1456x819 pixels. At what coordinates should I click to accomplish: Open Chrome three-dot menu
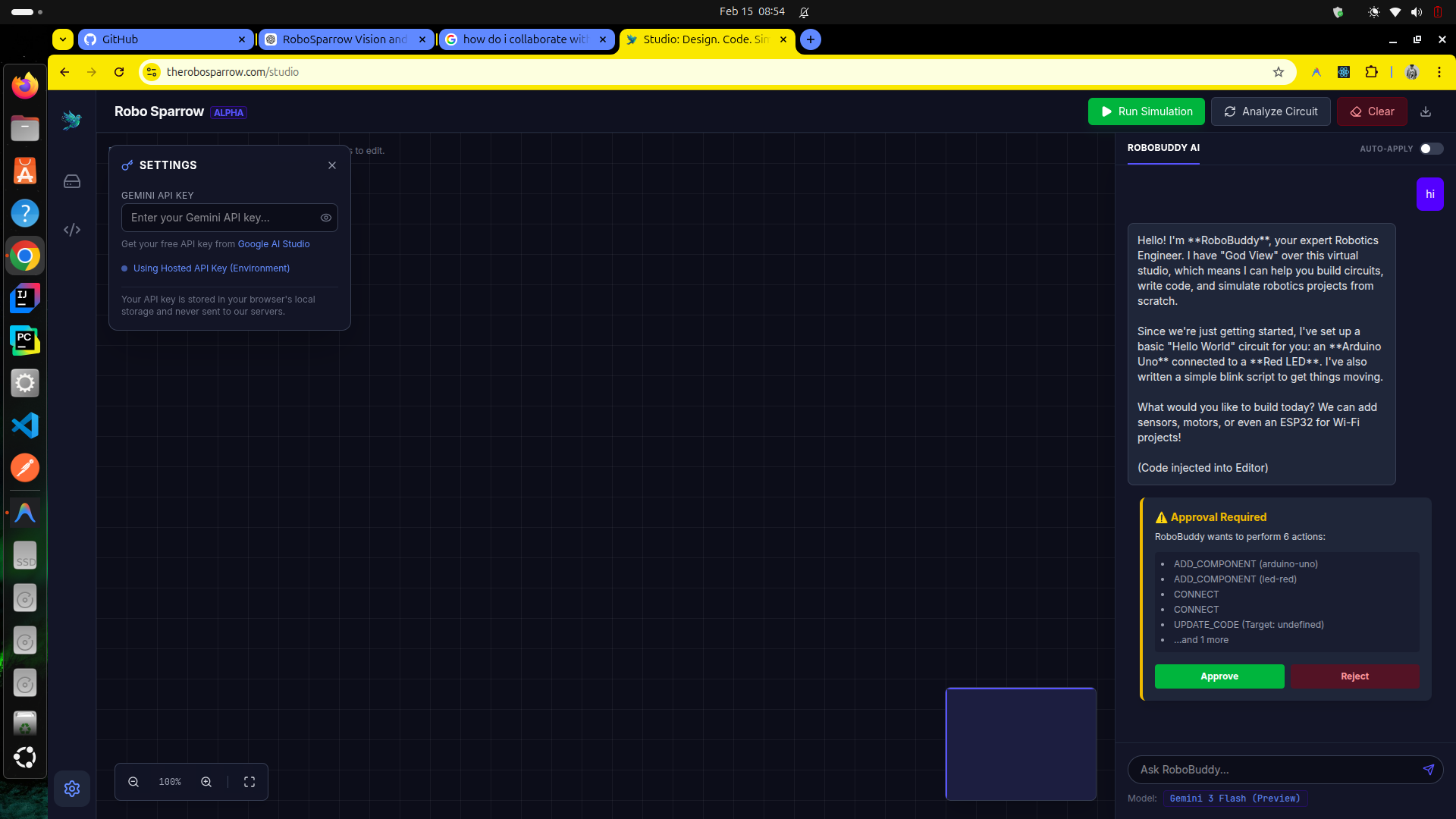coord(1439,72)
